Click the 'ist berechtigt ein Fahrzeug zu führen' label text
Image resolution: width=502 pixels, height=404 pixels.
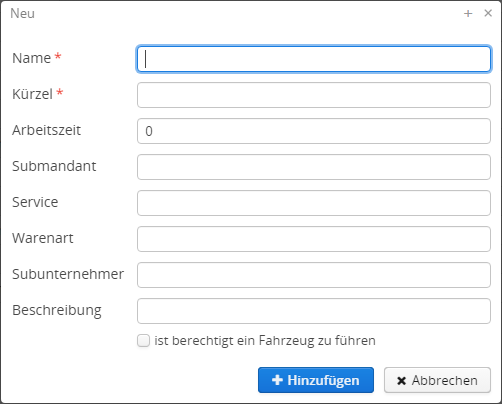pyautogui.click(x=265, y=341)
